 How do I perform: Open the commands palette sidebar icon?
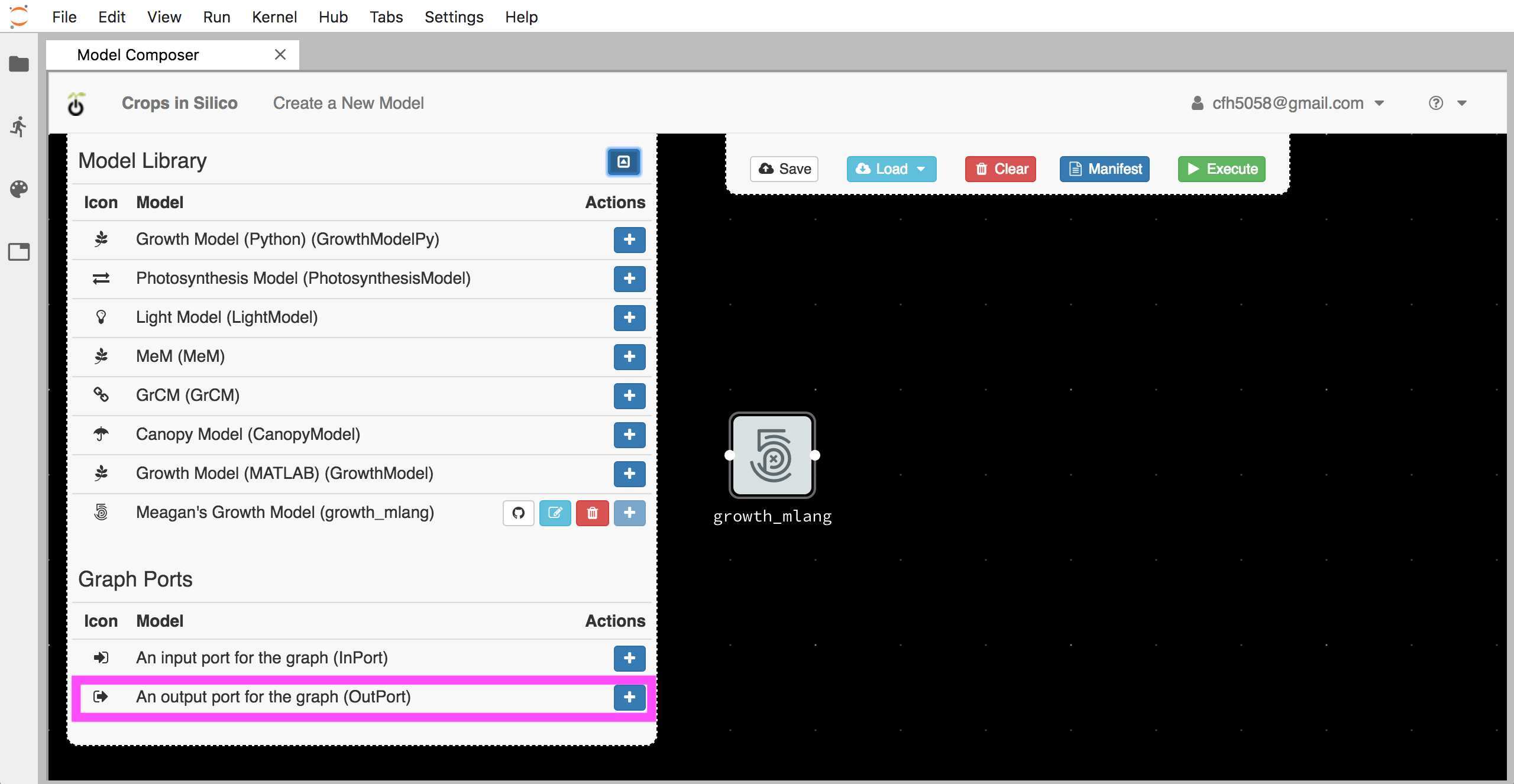click(x=19, y=189)
